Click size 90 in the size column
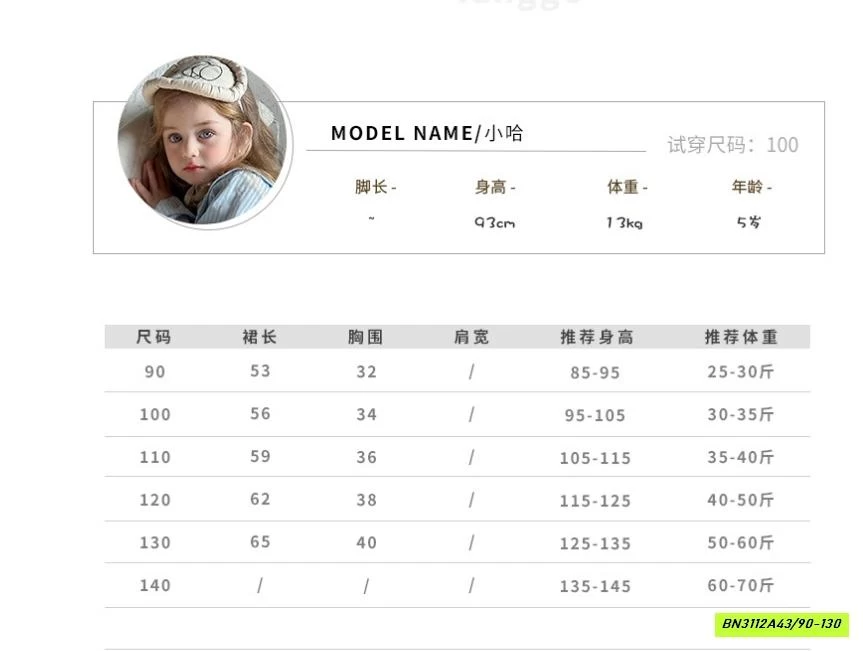The height and width of the screenshot is (651, 863). (x=155, y=372)
